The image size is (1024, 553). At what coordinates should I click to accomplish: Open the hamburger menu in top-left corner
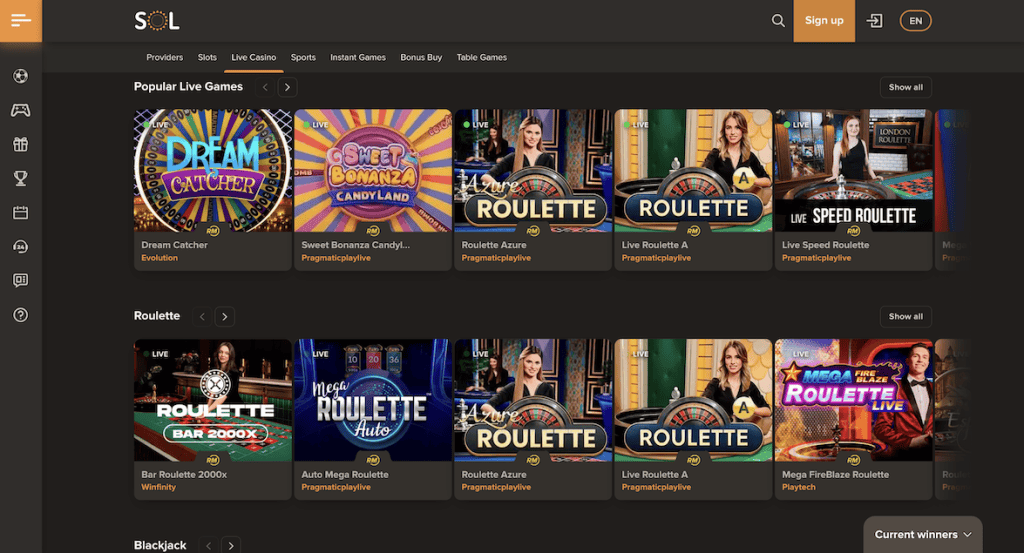[21, 21]
